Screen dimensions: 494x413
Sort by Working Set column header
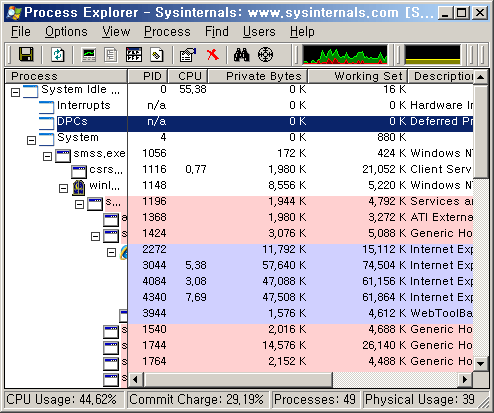coord(357,76)
